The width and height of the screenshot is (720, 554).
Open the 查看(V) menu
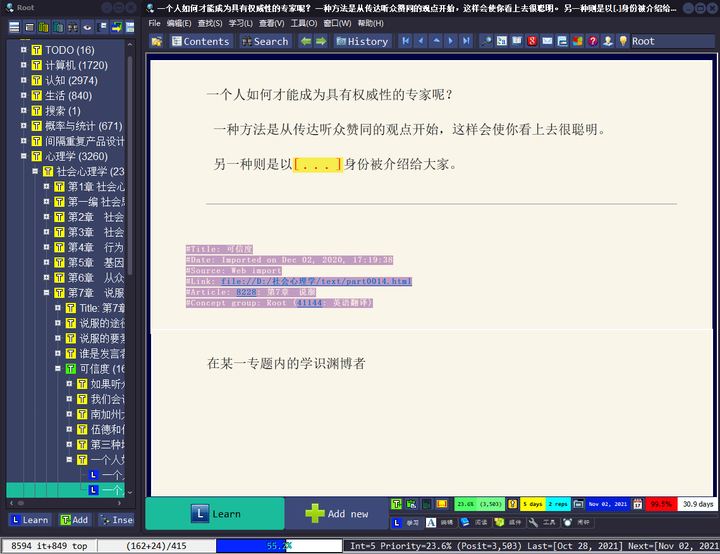click(271, 23)
